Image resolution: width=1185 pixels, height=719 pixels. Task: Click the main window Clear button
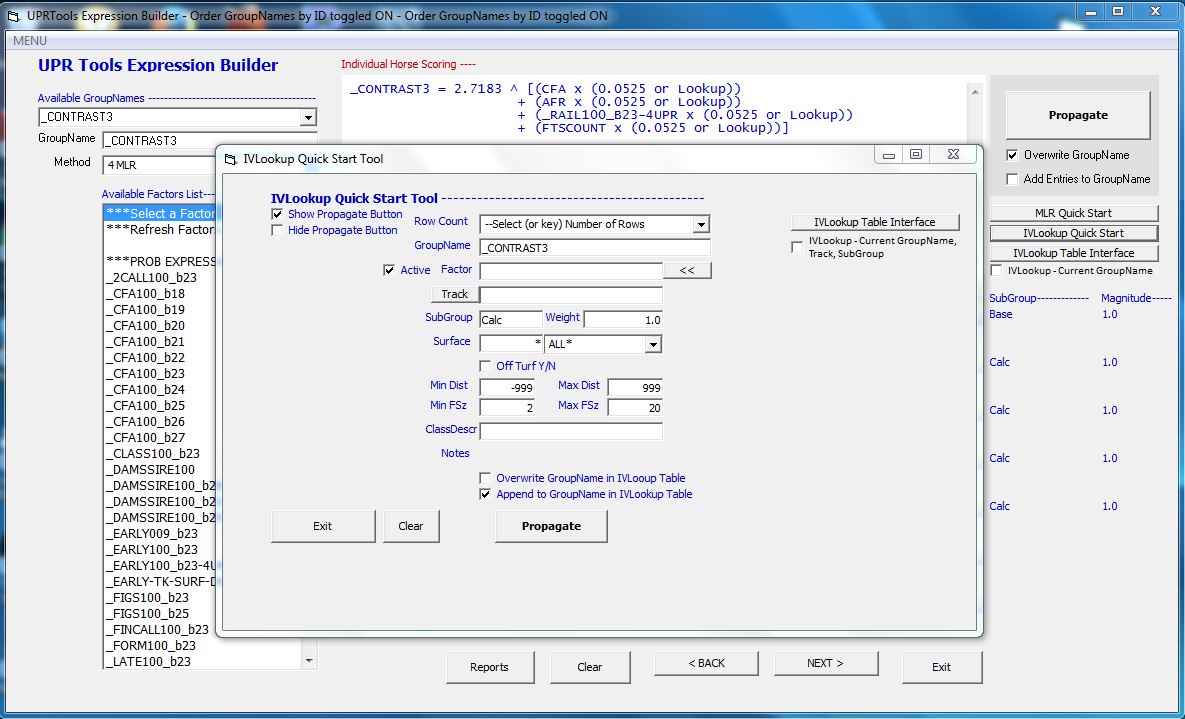tap(589, 667)
